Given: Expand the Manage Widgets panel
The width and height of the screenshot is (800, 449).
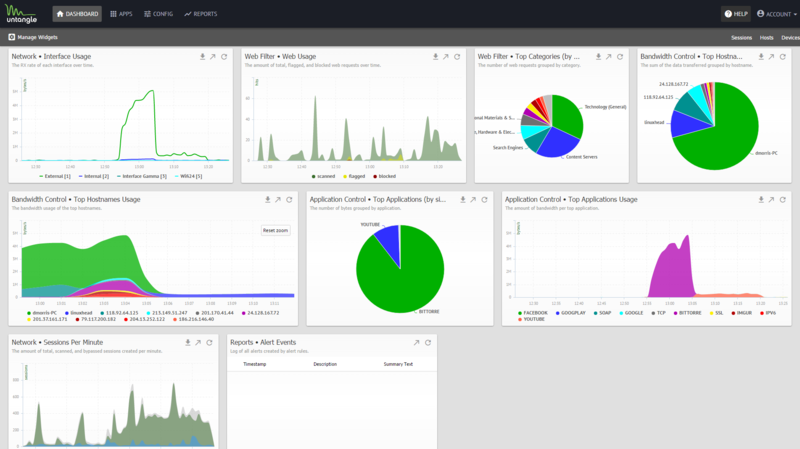Looking at the screenshot, I should pos(36,37).
